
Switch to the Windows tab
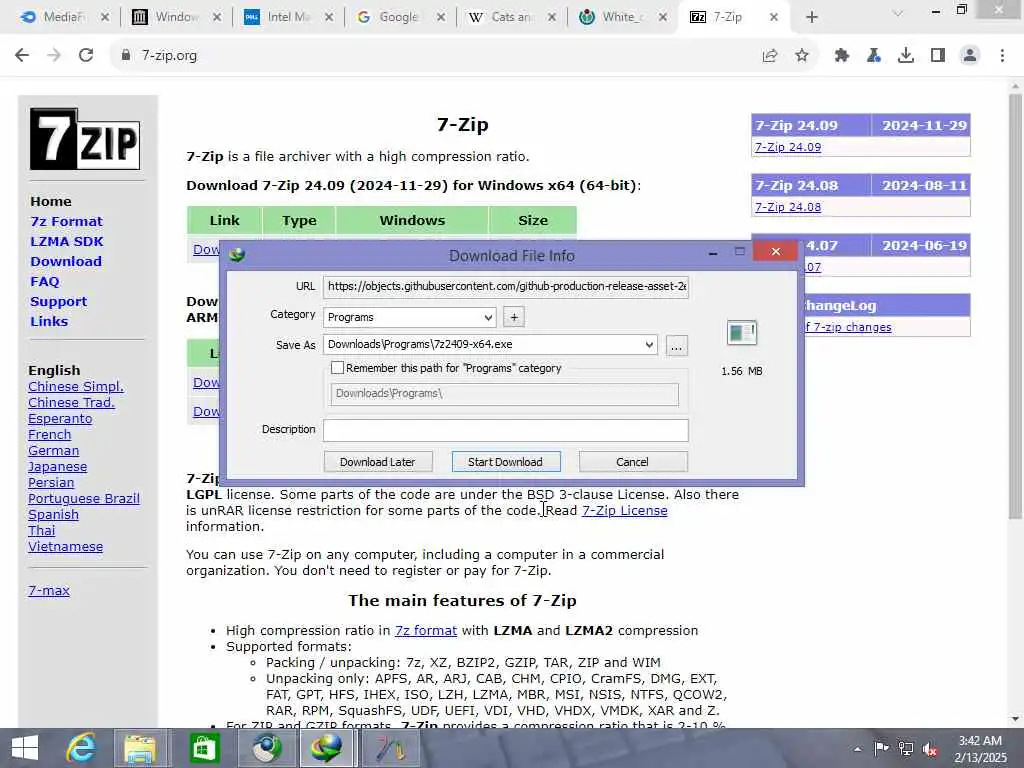point(168,17)
